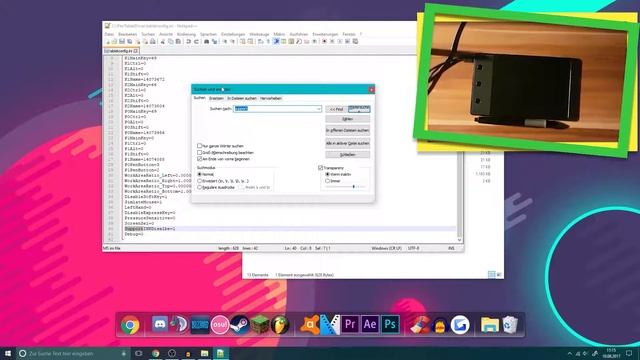Viewport: 640px width, 360px height.
Task: Open the Makro menu
Action: click(279, 34)
